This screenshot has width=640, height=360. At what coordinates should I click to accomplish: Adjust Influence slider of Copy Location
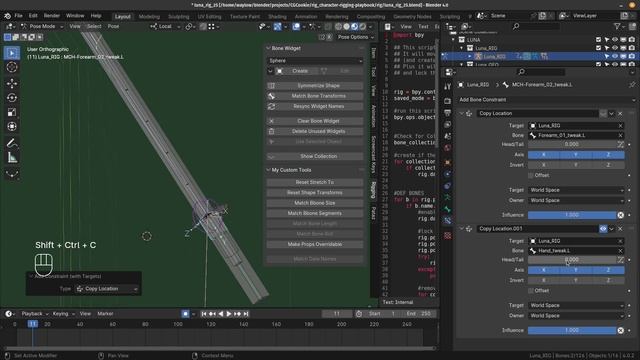point(572,215)
